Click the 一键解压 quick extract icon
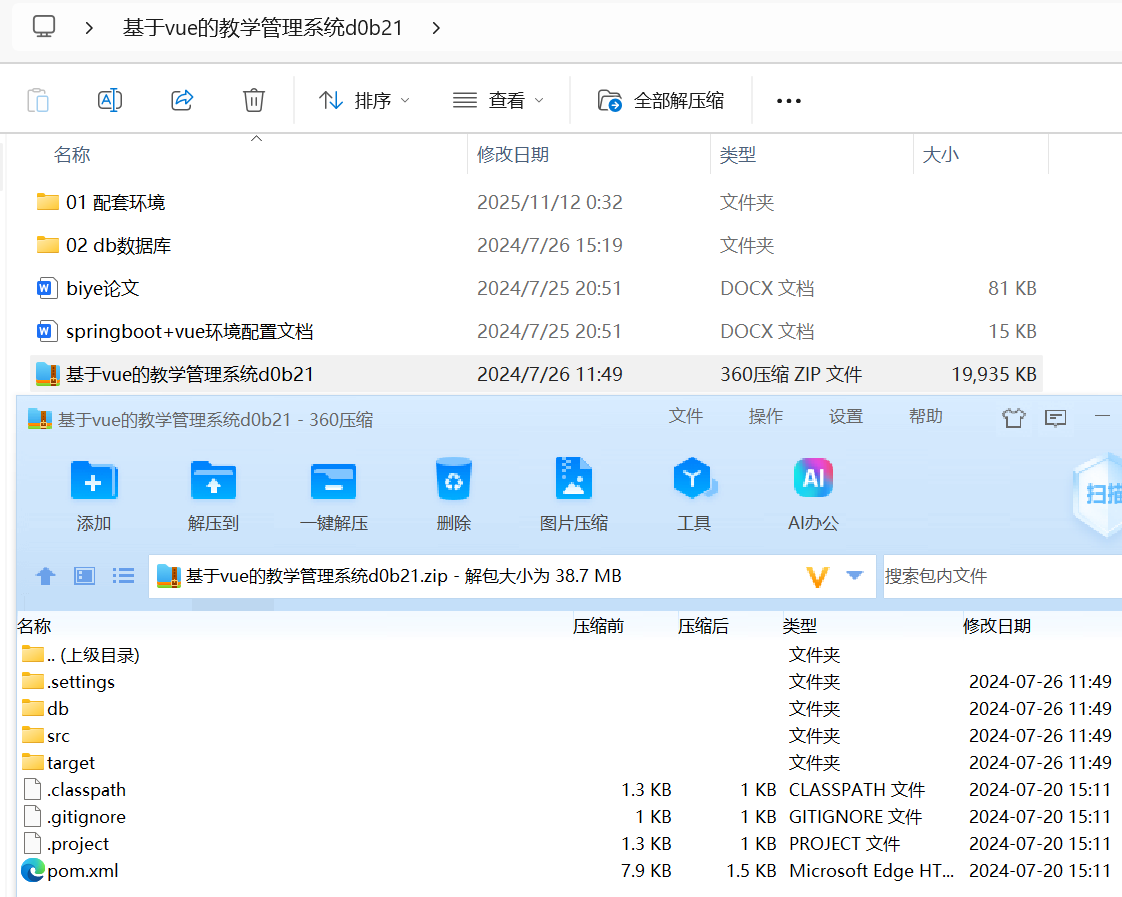Screen dimensions: 1122x897 (x=333, y=490)
